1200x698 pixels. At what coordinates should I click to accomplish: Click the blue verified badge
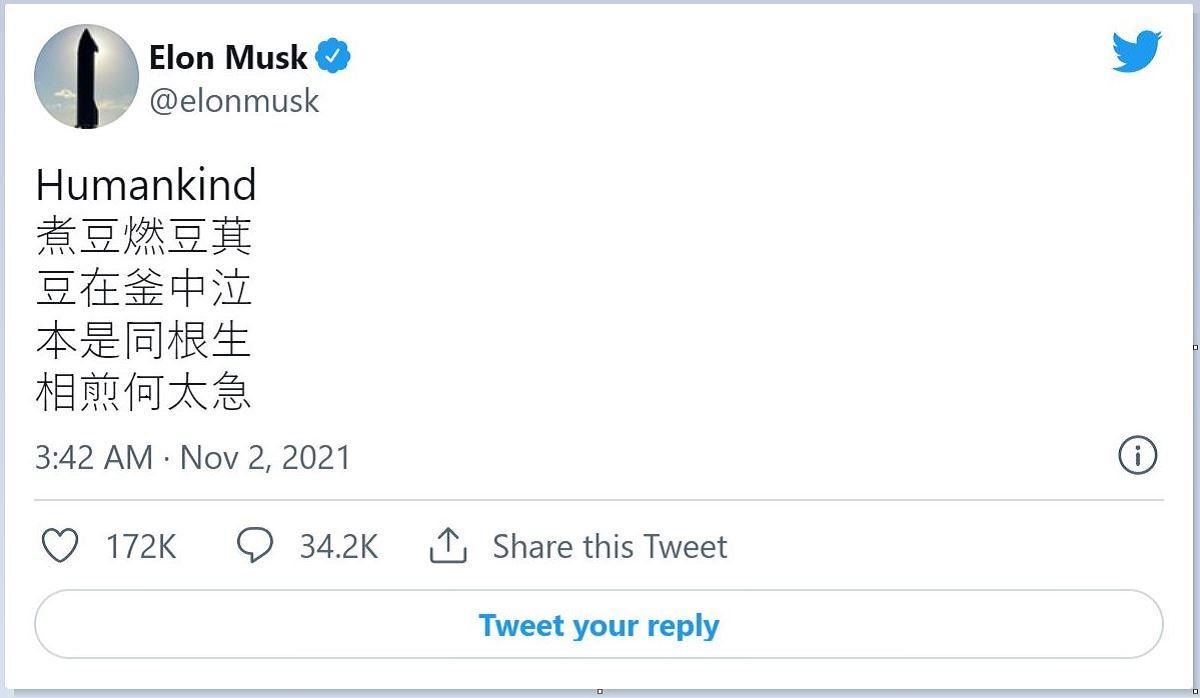click(x=333, y=57)
